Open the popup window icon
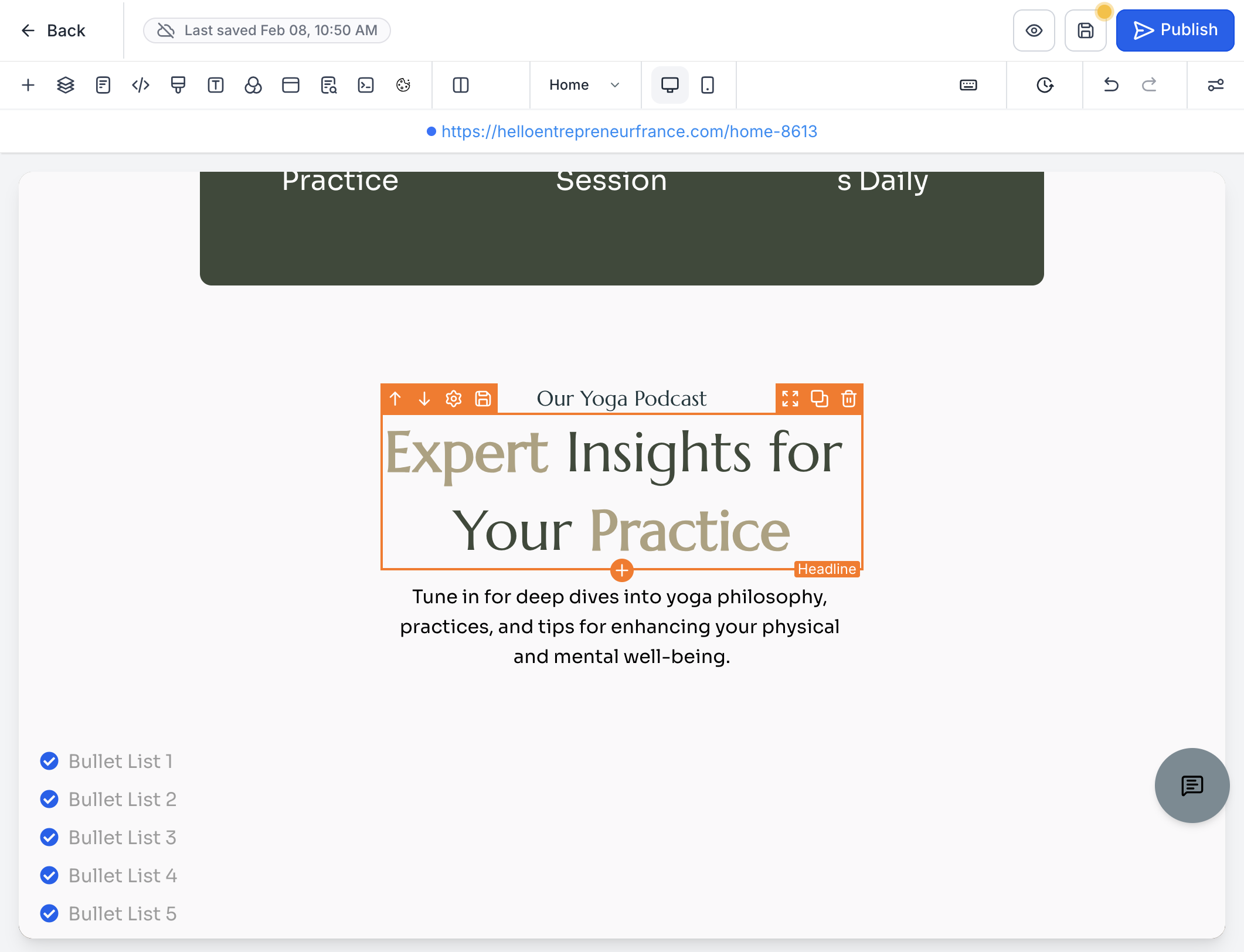Viewport: 1244px width, 952px height. click(291, 85)
